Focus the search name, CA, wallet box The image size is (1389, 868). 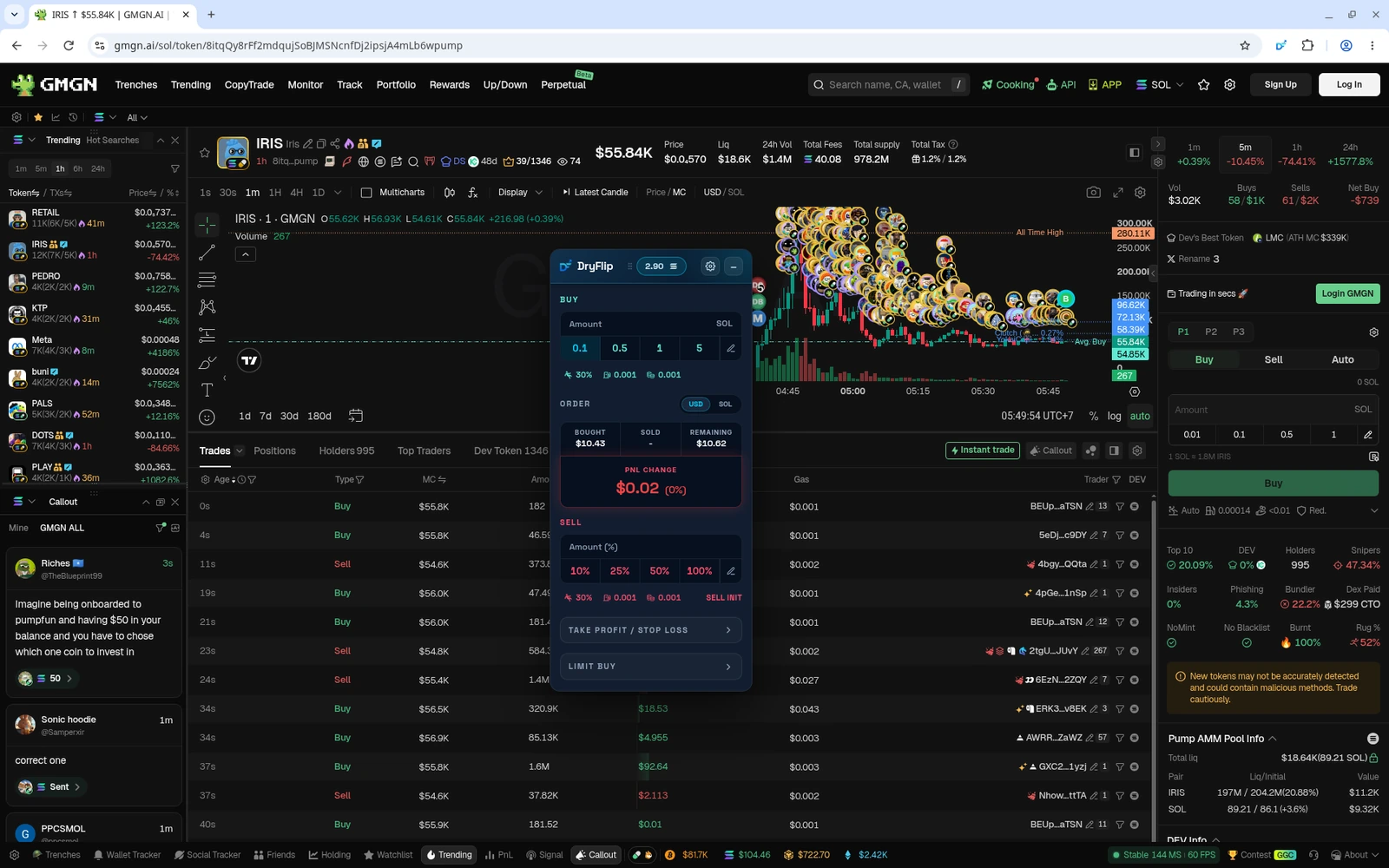[x=889, y=85]
